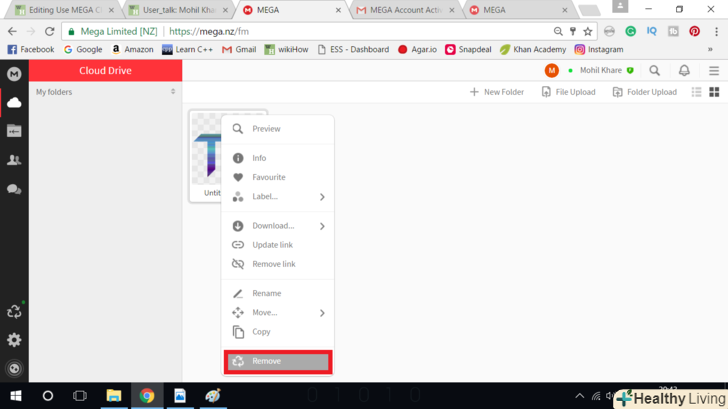This screenshot has width=728, height=409.
Task: Click the Cloud Drive header
Action: [105, 71]
